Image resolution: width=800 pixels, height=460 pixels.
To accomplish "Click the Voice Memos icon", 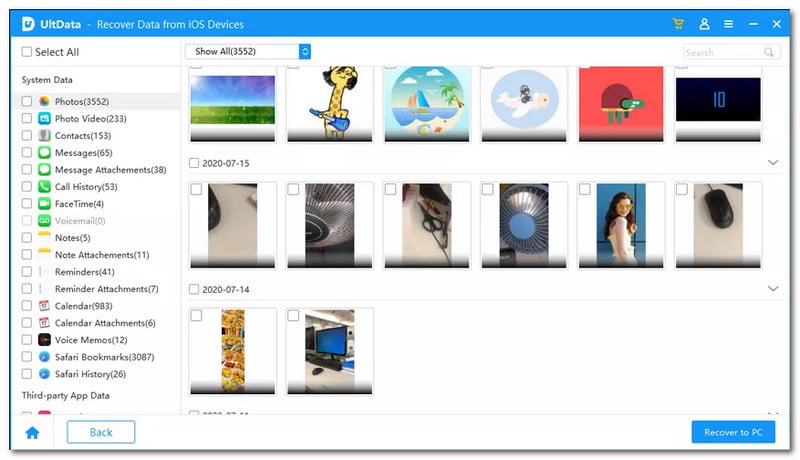I will pos(44,340).
